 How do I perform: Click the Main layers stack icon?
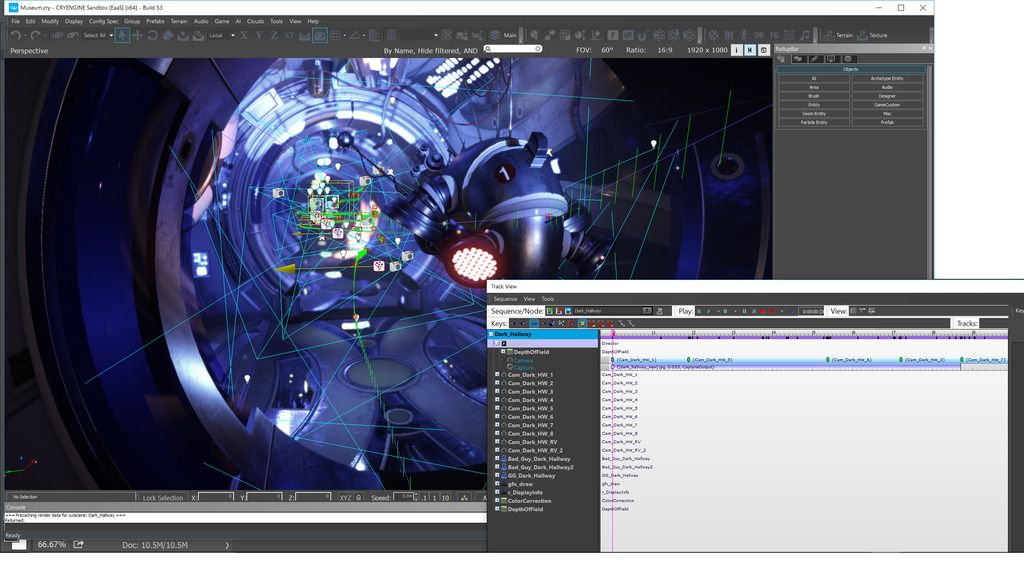pyautogui.click(x=495, y=35)
